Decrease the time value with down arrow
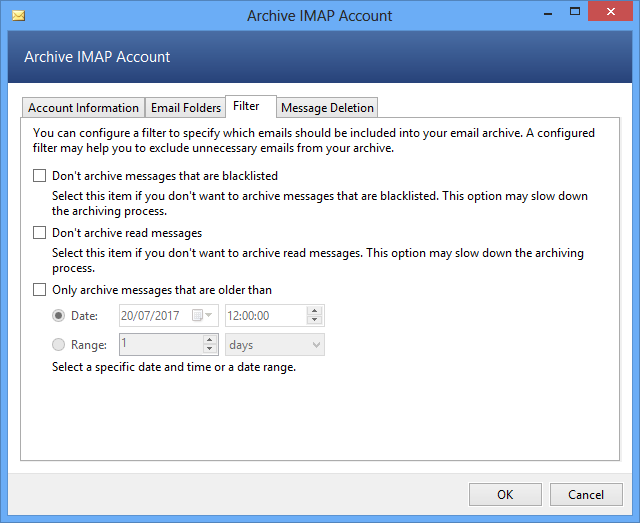This screenshot has height=523, width=640. point(315,321)
